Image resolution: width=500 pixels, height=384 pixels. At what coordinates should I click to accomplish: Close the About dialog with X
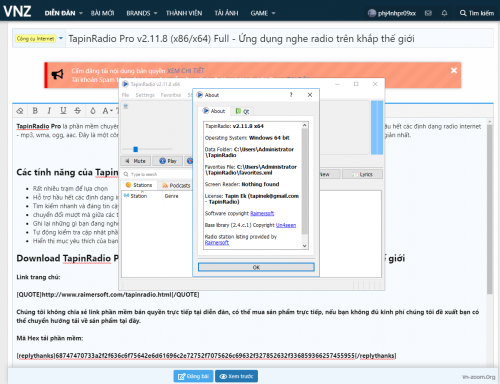(310, 95)
